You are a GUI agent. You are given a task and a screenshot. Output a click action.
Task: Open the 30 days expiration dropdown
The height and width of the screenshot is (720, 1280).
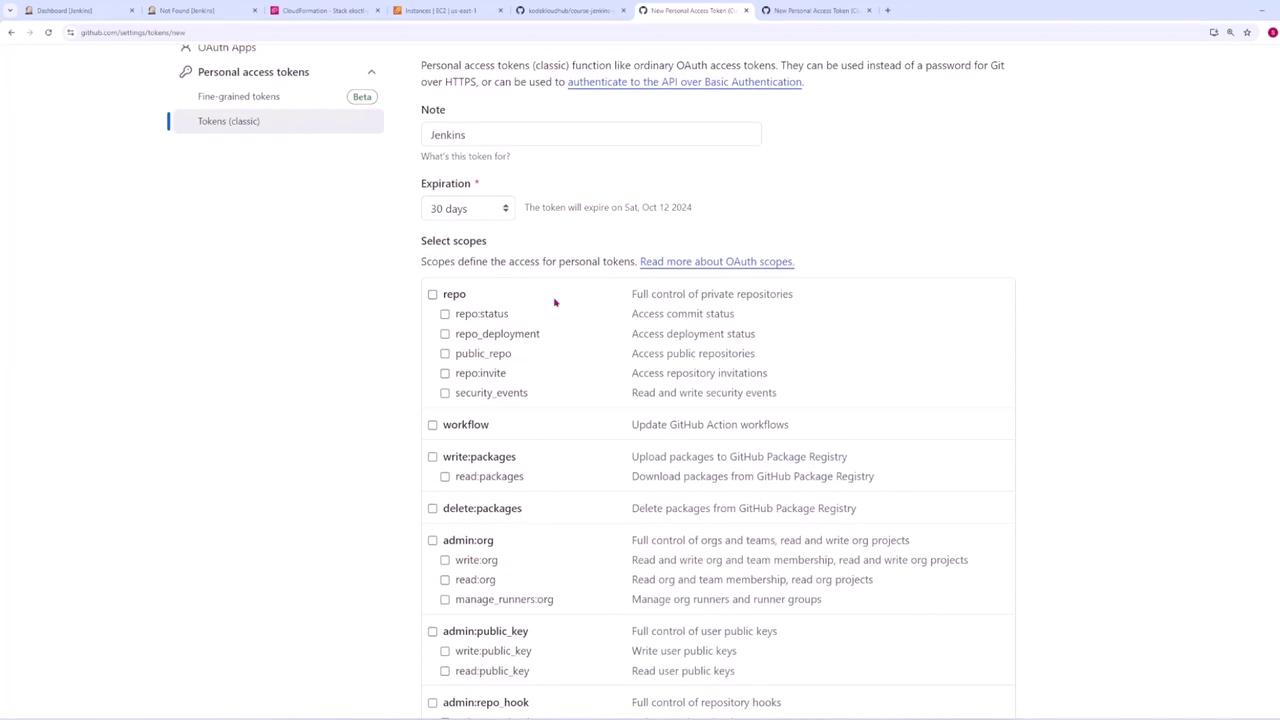[468, 208]
